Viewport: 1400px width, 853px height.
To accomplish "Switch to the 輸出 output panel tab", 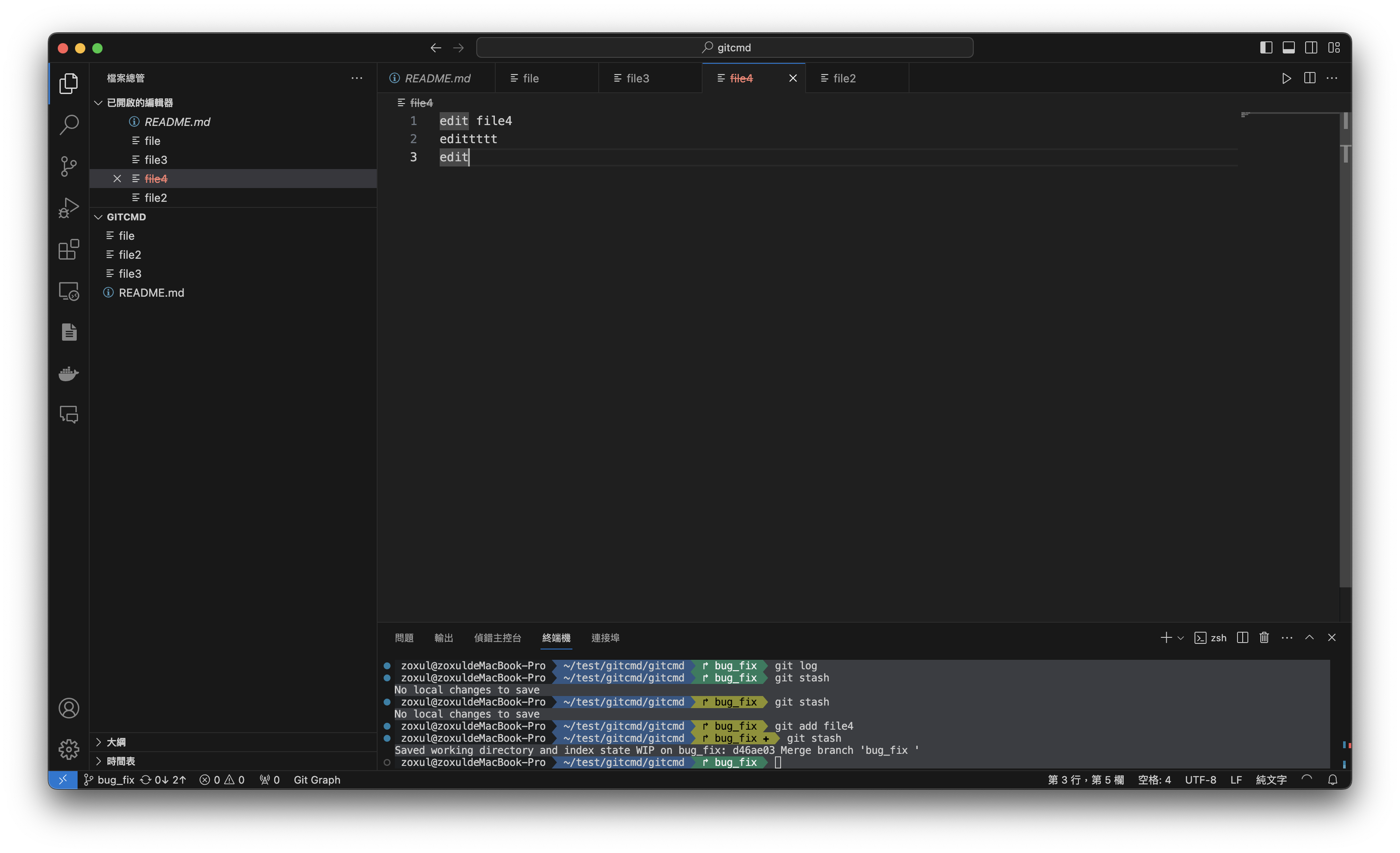I will click(x=443, y=638).
